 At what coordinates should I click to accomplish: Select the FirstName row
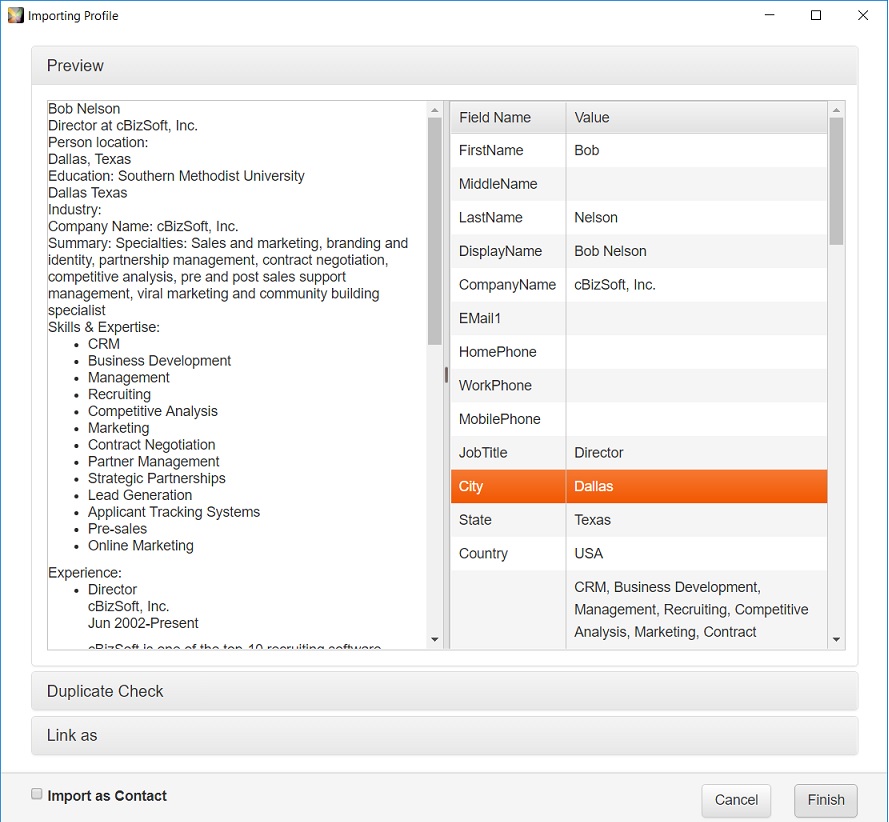pos(639,150)
